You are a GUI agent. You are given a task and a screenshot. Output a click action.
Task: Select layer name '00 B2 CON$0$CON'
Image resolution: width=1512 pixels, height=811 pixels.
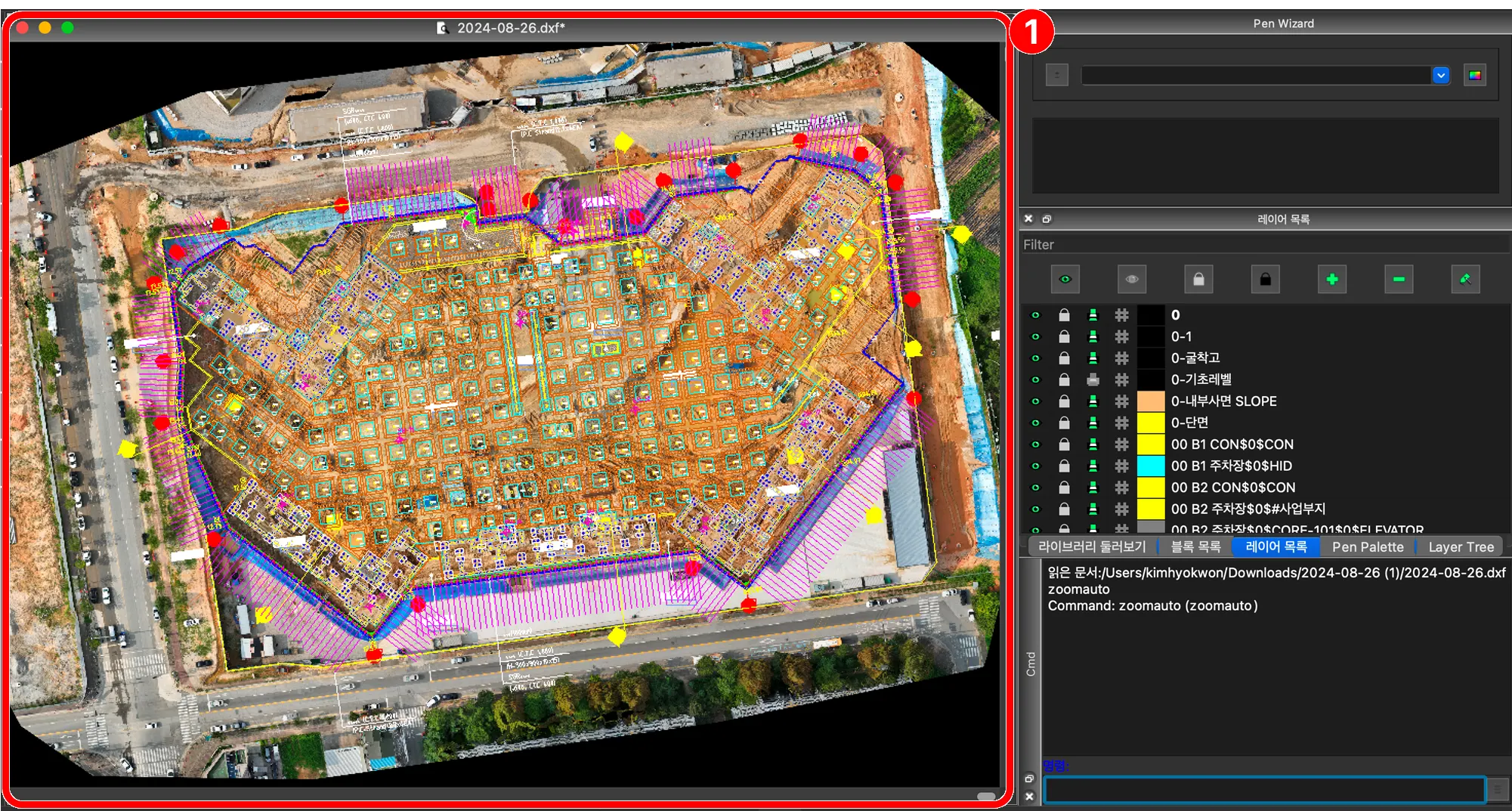[1233, 488]
